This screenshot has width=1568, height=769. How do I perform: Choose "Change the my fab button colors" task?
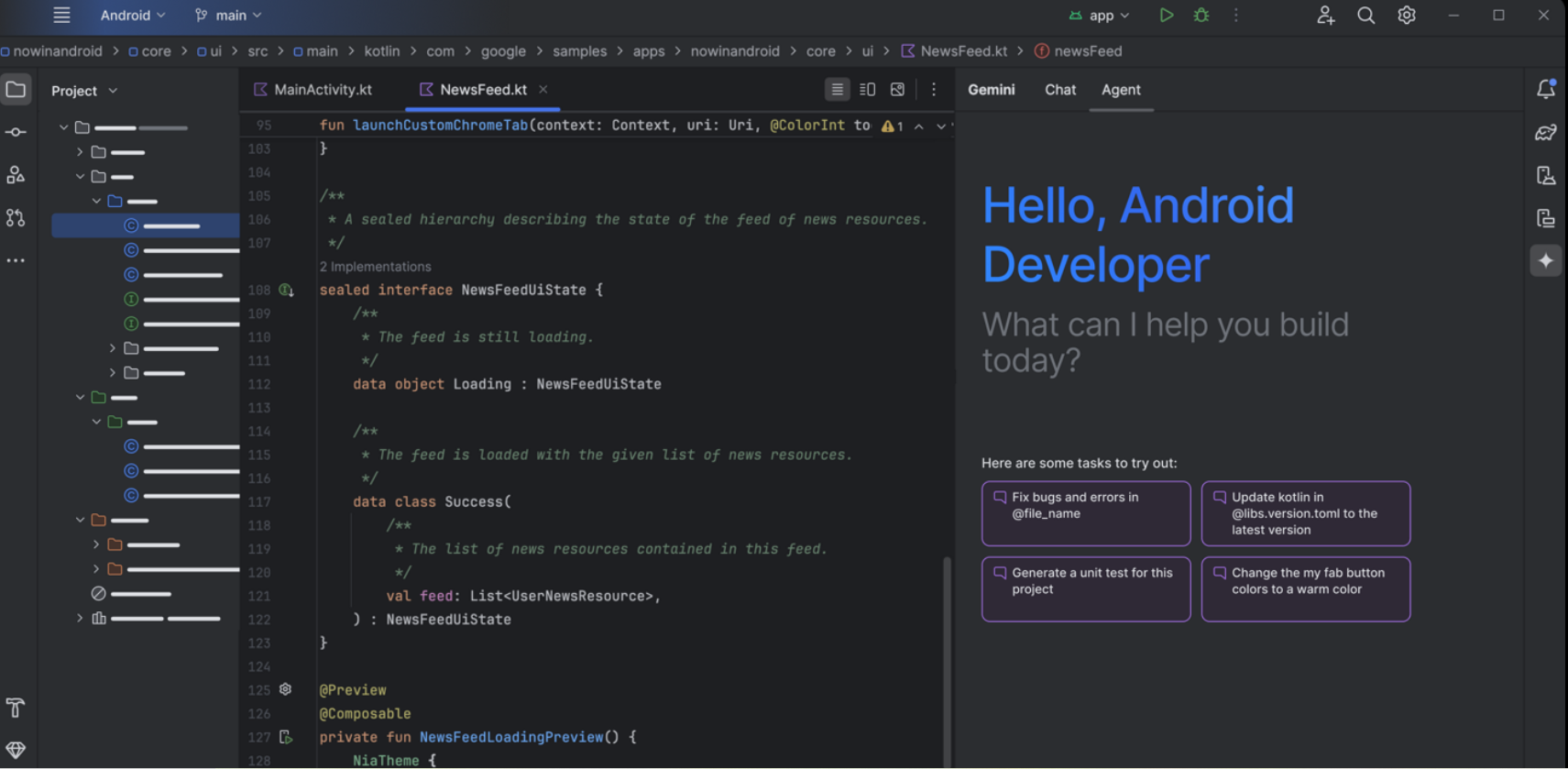tap(1306, 588)
